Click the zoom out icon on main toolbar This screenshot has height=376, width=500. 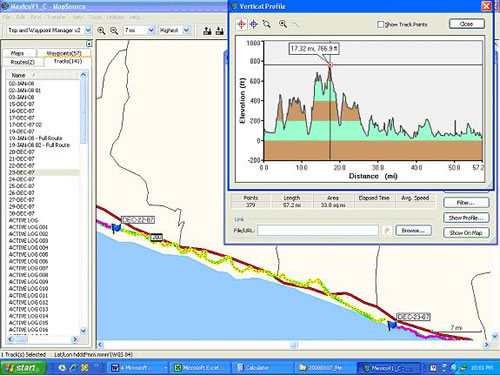point(114,31)
